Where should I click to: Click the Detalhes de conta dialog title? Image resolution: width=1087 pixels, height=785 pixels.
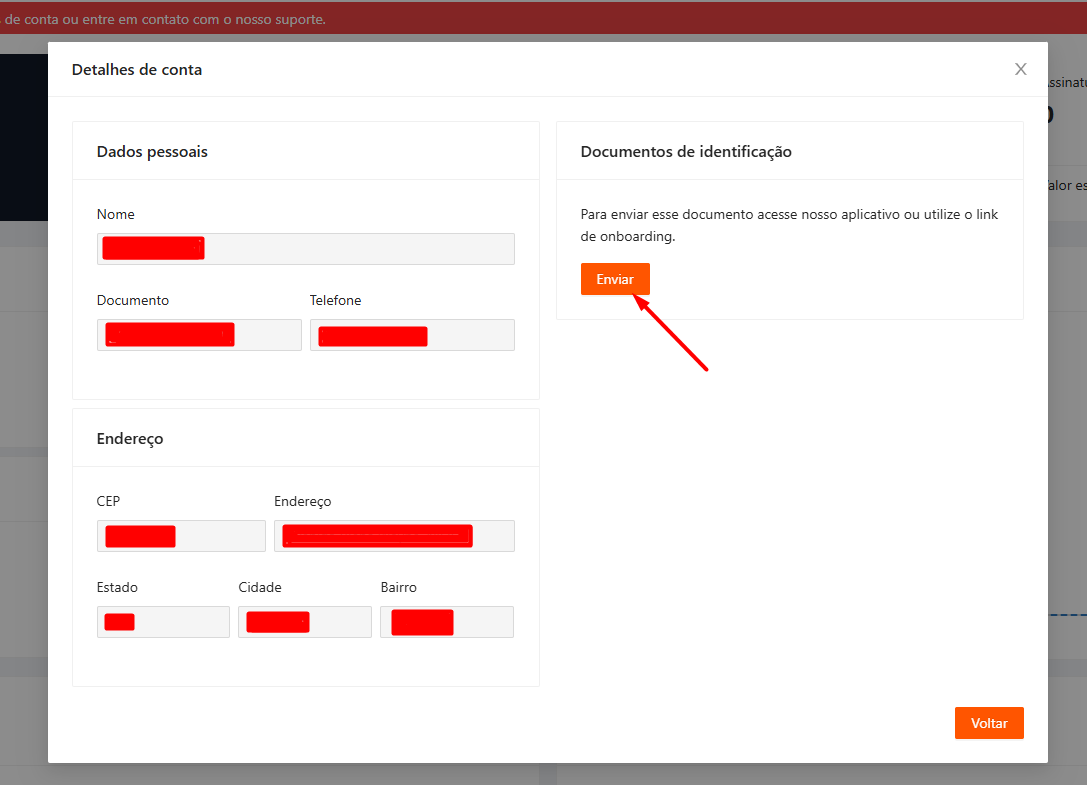(137, 70)
